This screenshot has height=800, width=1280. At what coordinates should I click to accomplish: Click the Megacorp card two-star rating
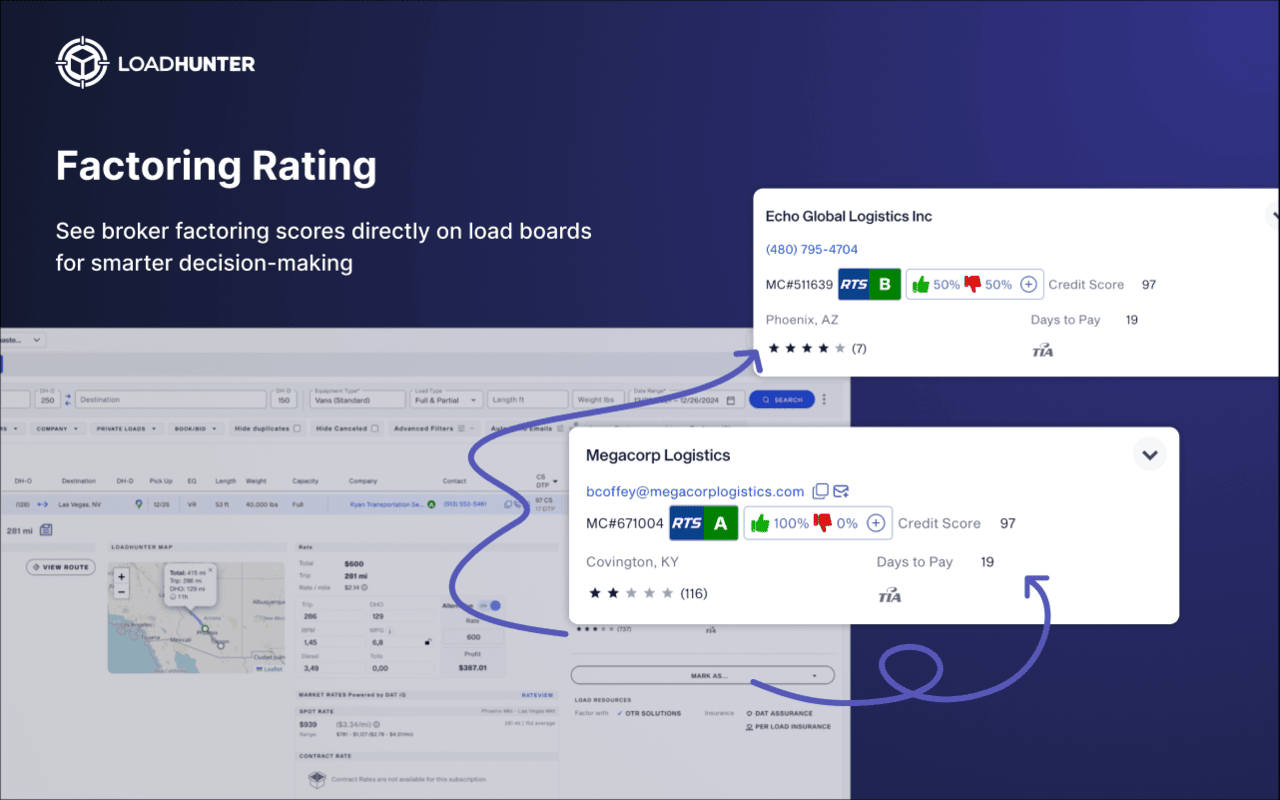pos(631,593)
